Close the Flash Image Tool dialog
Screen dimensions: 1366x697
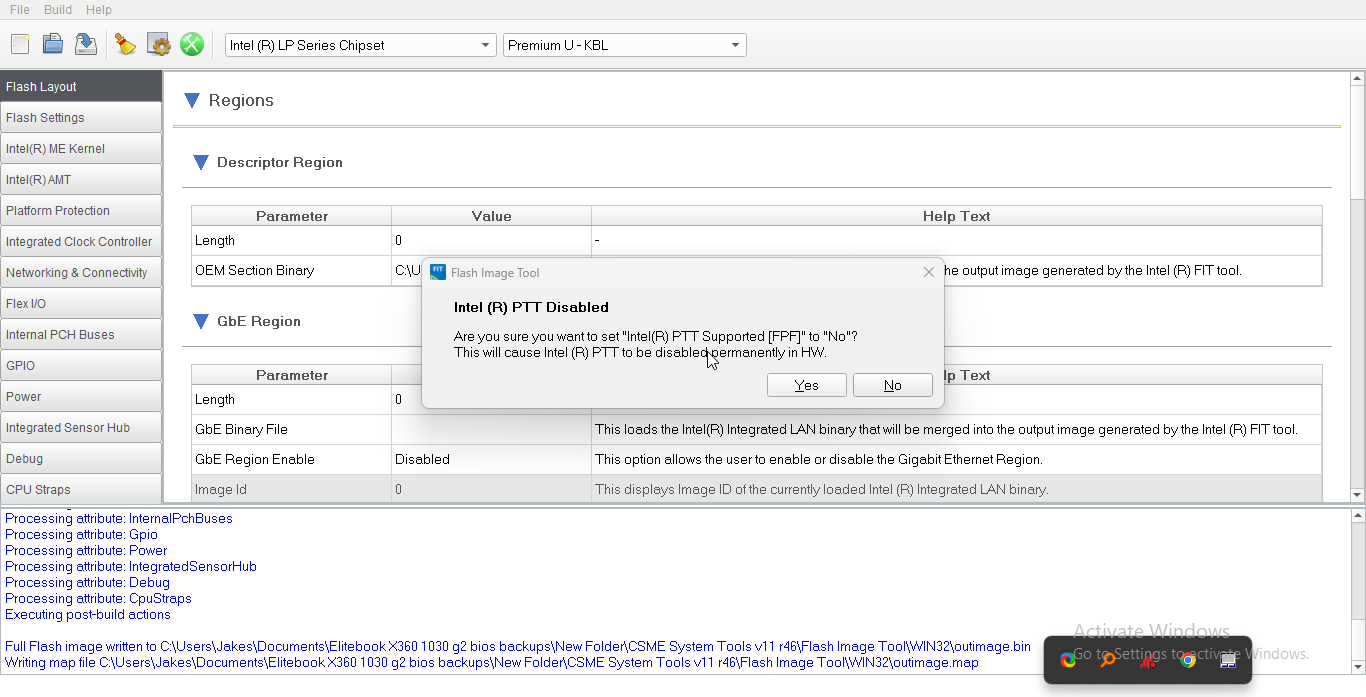coord(928,272)
